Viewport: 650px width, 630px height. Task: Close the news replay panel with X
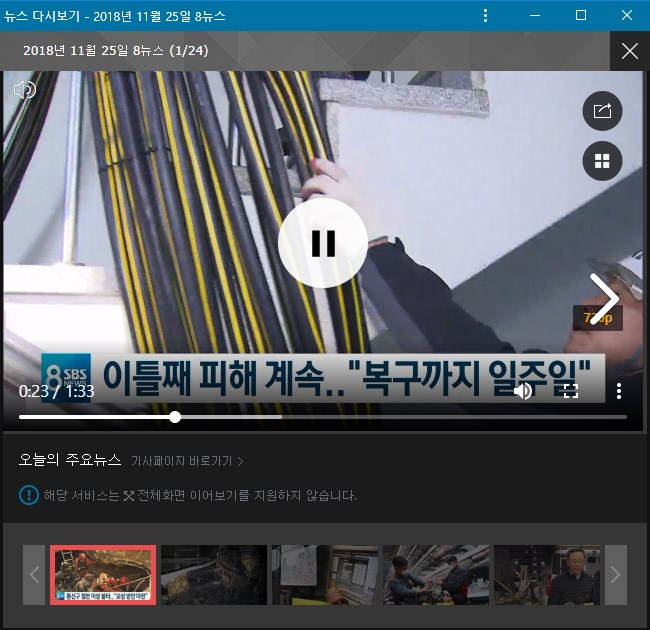pos(630,51)
